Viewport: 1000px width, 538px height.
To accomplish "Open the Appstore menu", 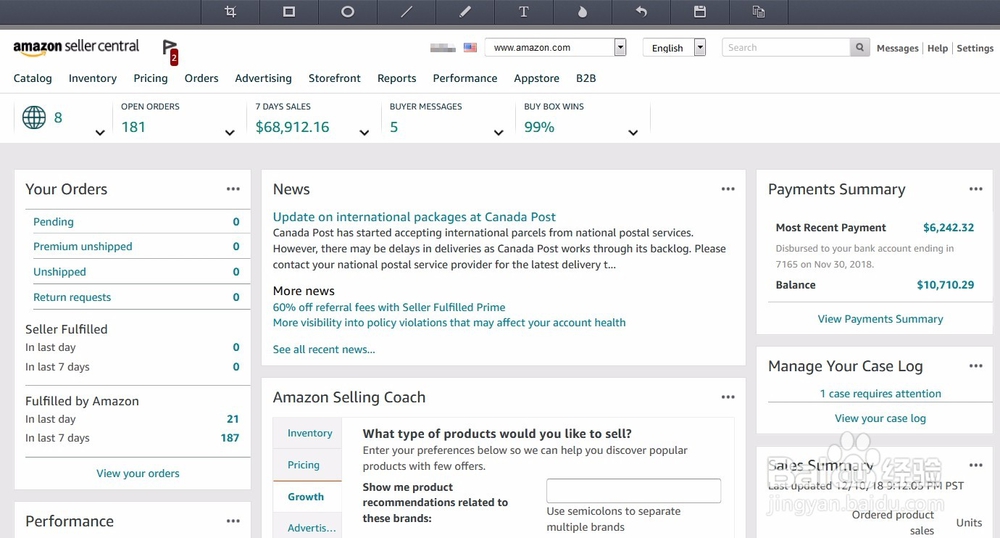I will point(536,78).
